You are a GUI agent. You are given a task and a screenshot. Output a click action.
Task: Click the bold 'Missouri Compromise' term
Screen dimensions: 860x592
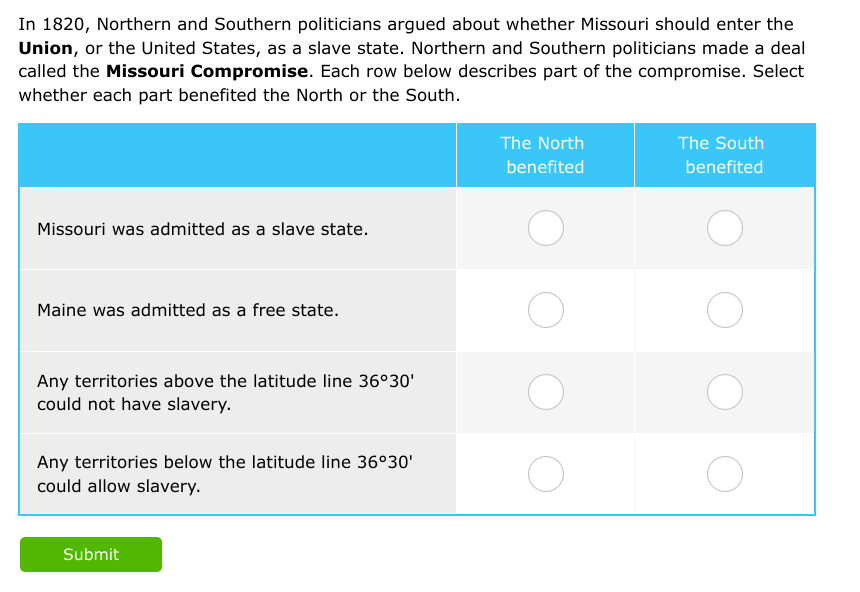coord(207,71)
